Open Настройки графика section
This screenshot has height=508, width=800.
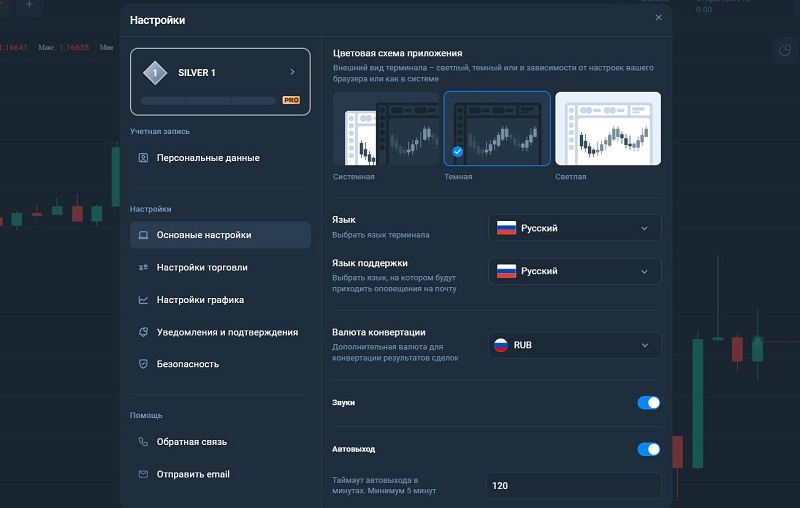(x=220, y=300)
